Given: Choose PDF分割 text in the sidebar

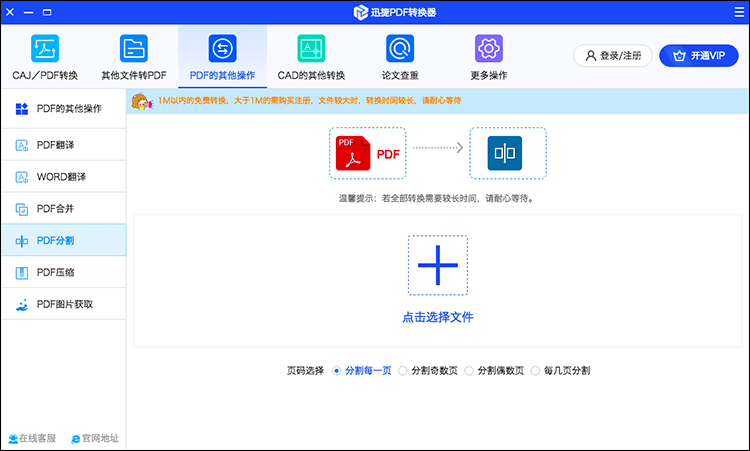Looking at the screenshot, I should [55, 241].
